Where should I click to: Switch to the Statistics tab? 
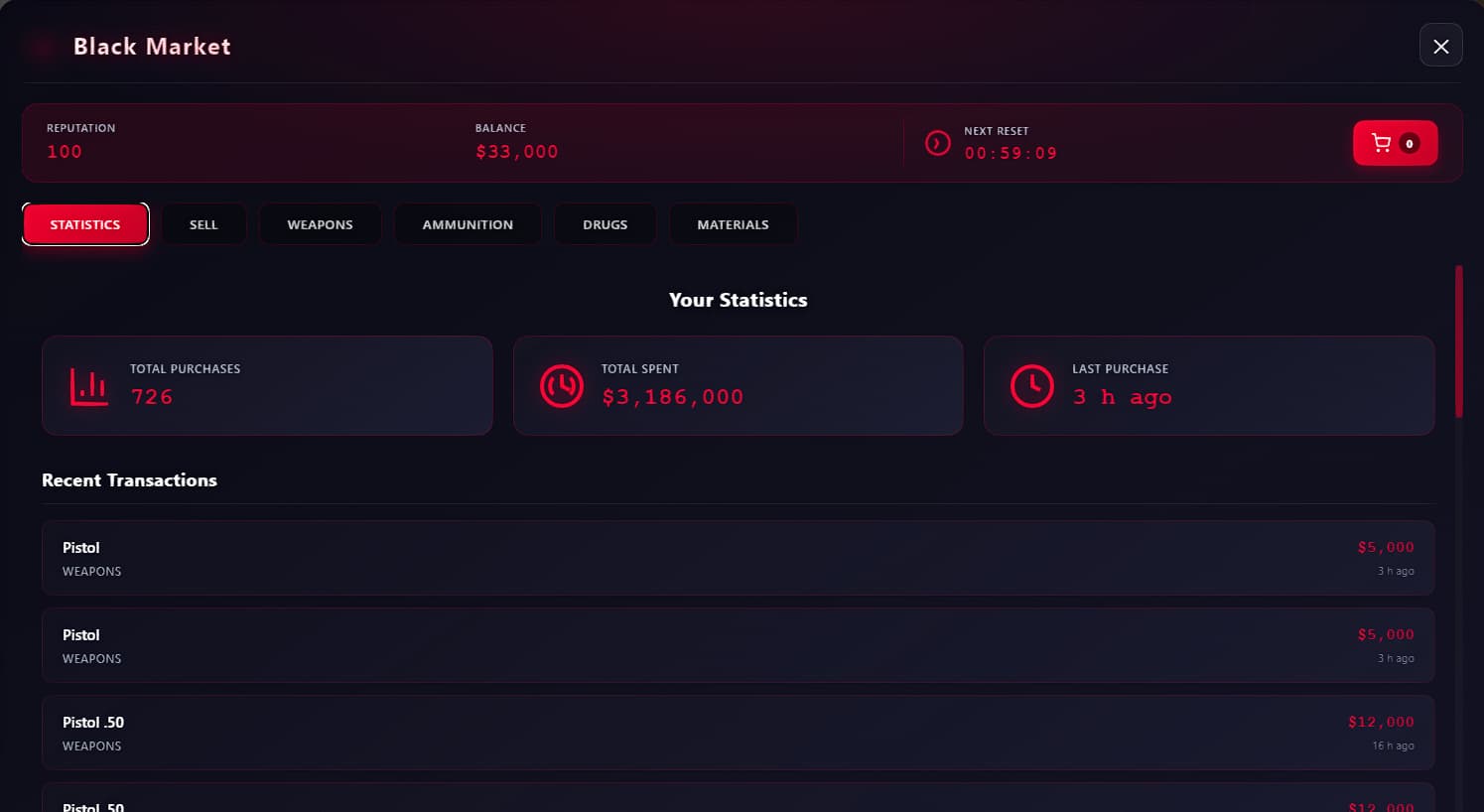pos(85,224)
